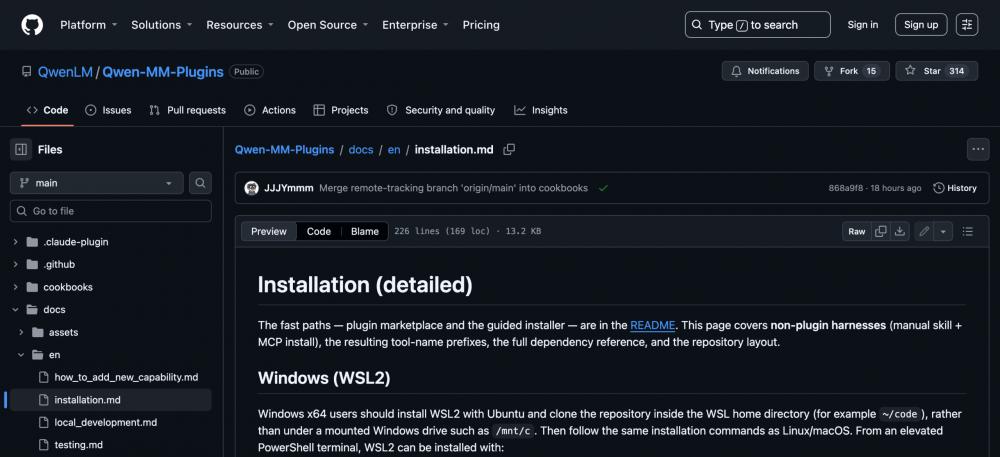Open more edit options dropdown arrow
This screenshot has height=457, width=1000.
tap(943, 231)
